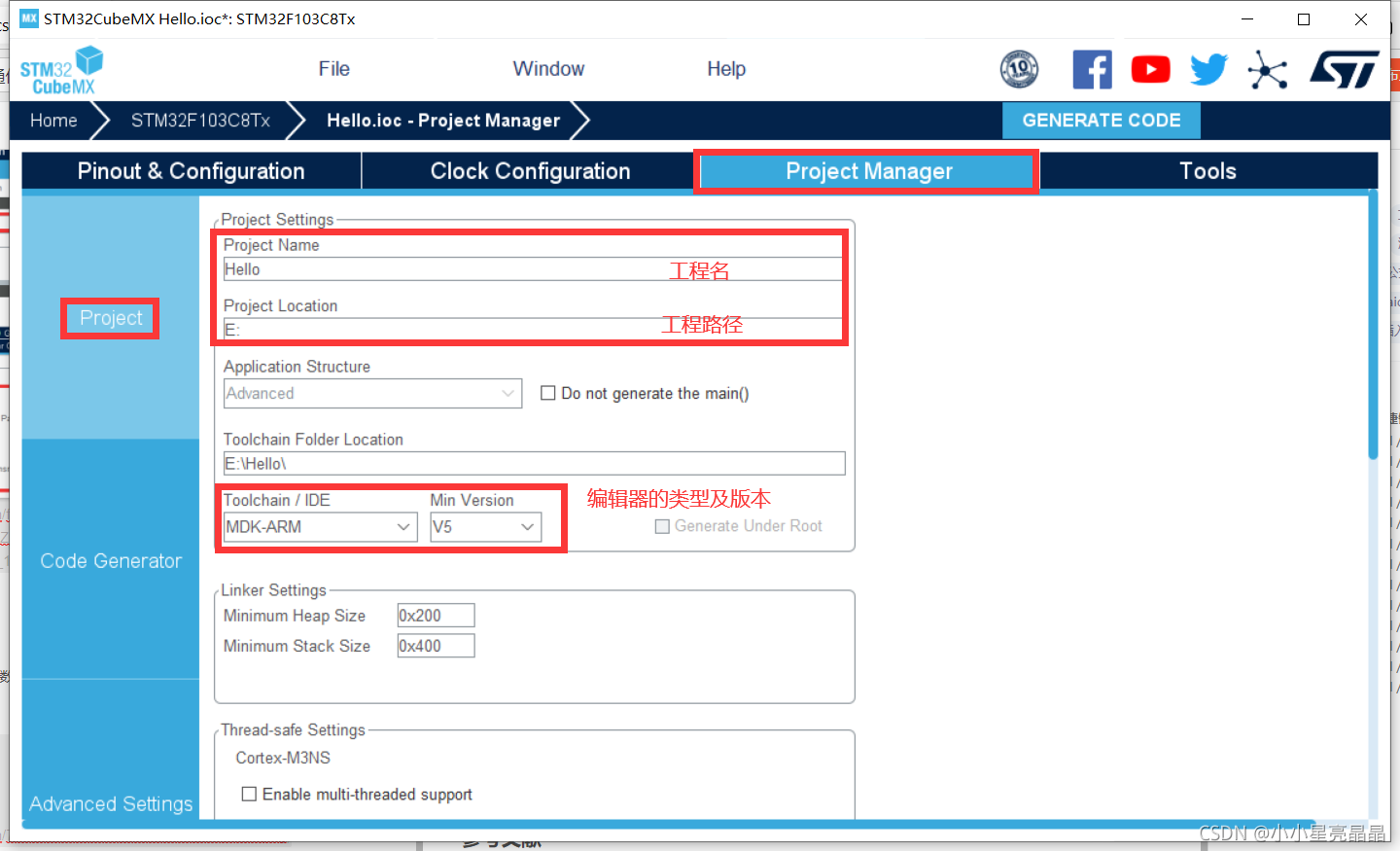
Task: Open the Twitter bird icon link
Action: click(x=1208, y=69)
